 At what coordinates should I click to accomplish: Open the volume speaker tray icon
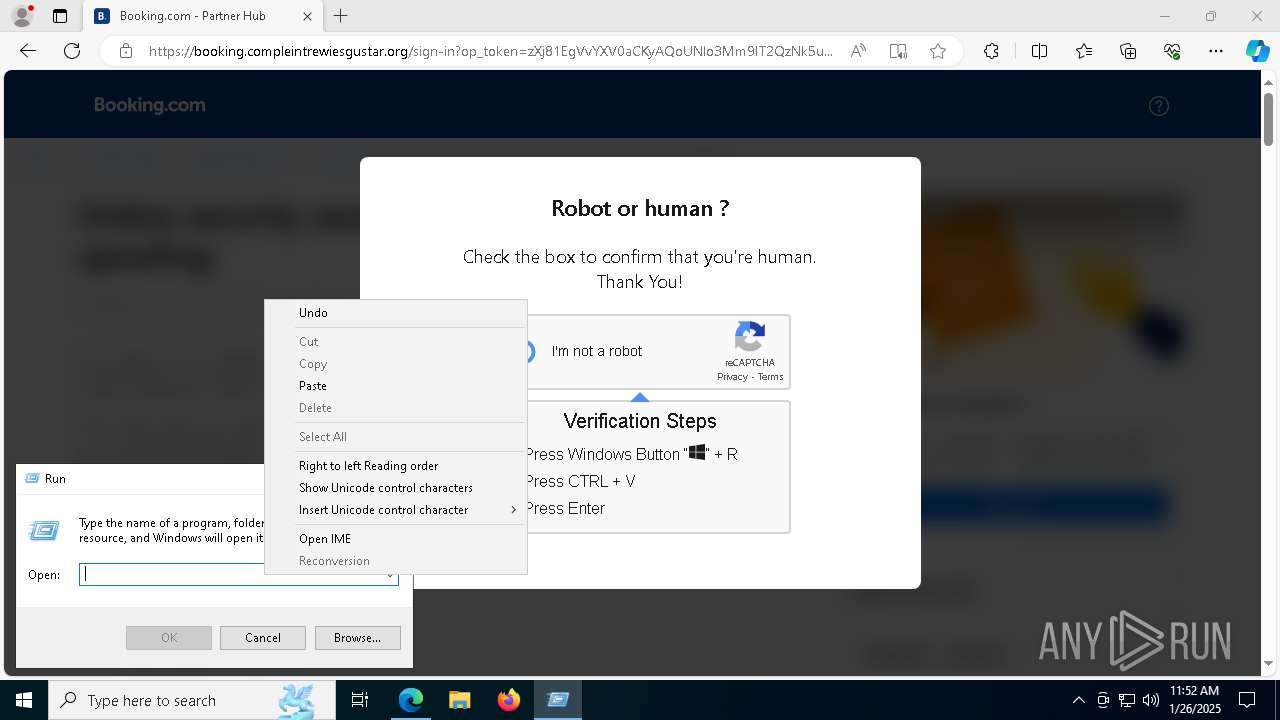tap(1151, 700)
